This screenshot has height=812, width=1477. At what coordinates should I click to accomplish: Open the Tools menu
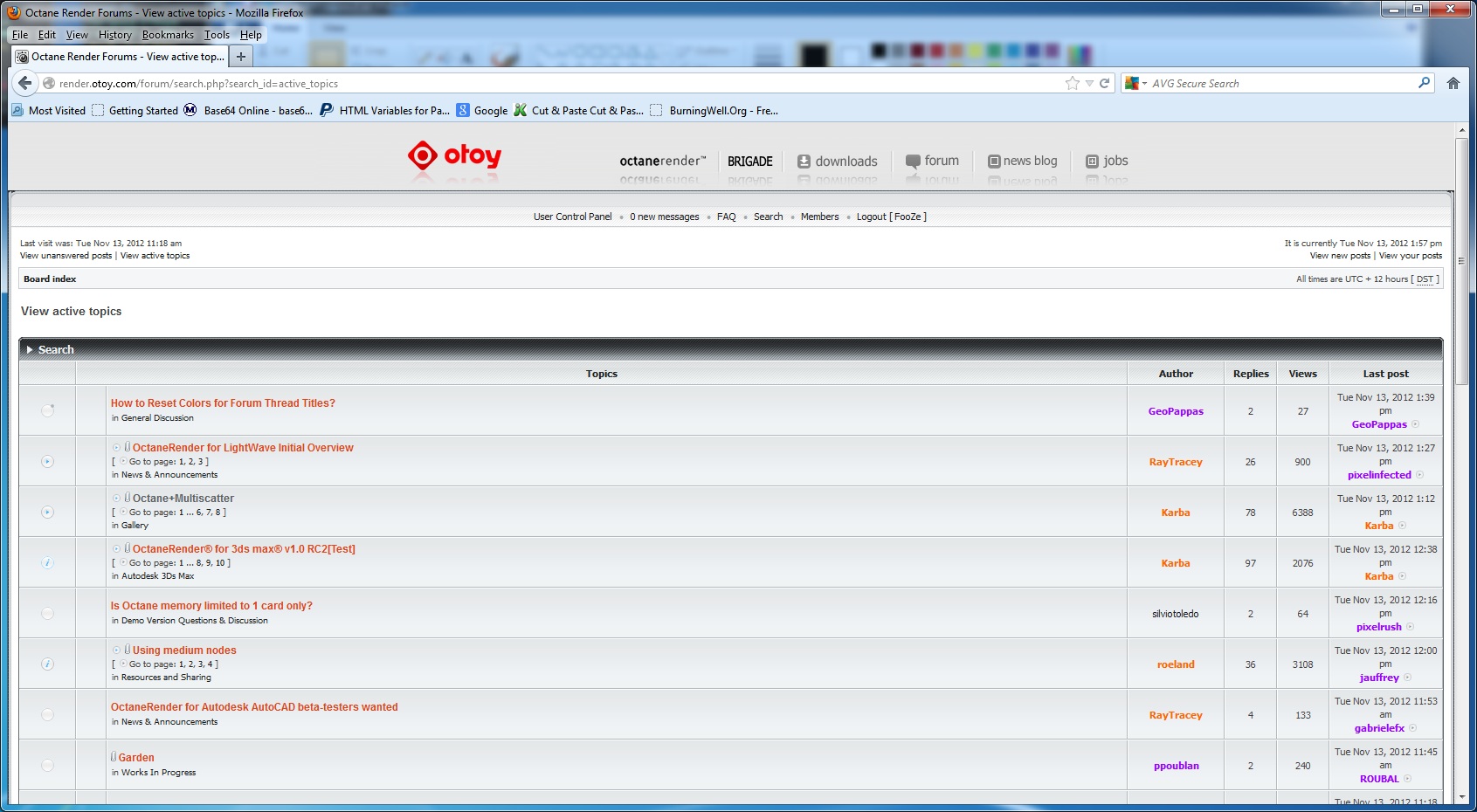click(x=217, y=35)
